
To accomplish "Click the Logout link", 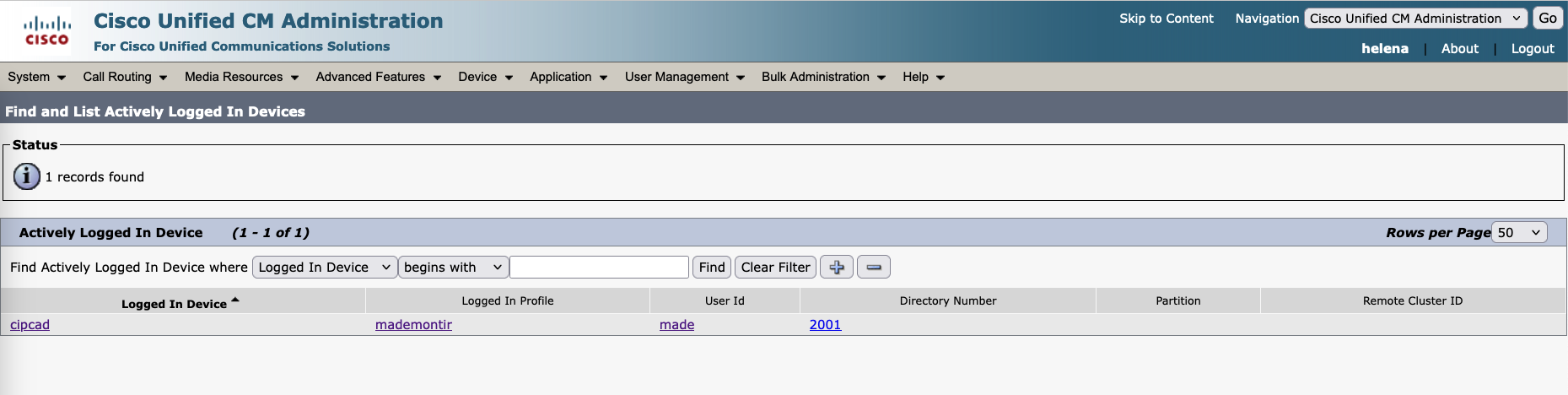I will (x=1532, y=49).
